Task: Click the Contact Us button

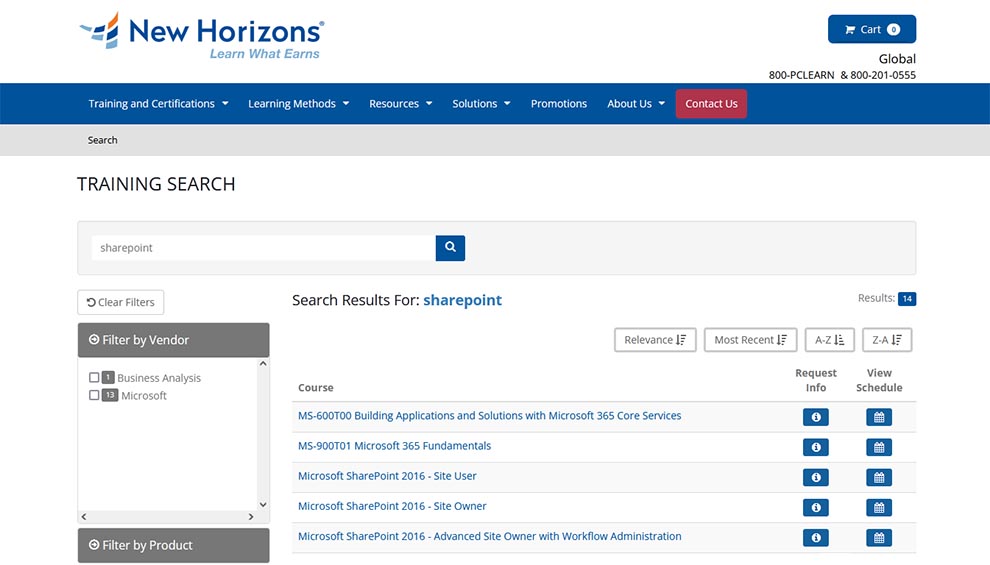Action: coord(712,104)
